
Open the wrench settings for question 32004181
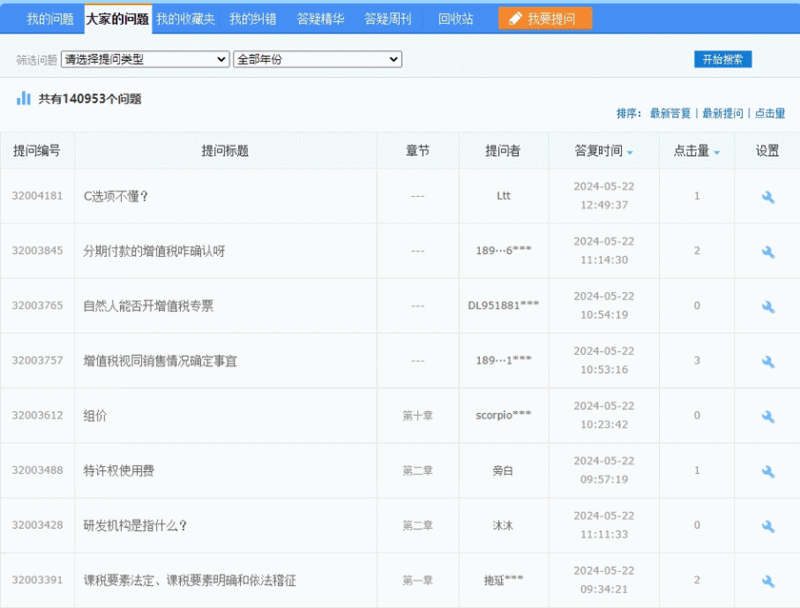tap(767, 196)
